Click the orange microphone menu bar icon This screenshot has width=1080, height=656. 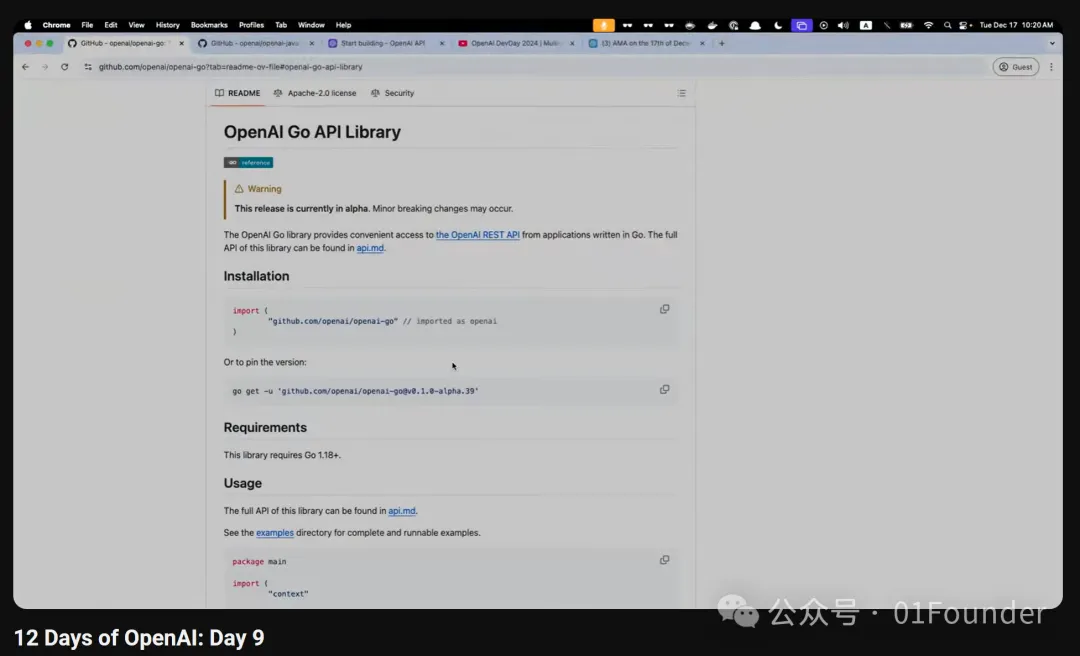tap(603, 25)
